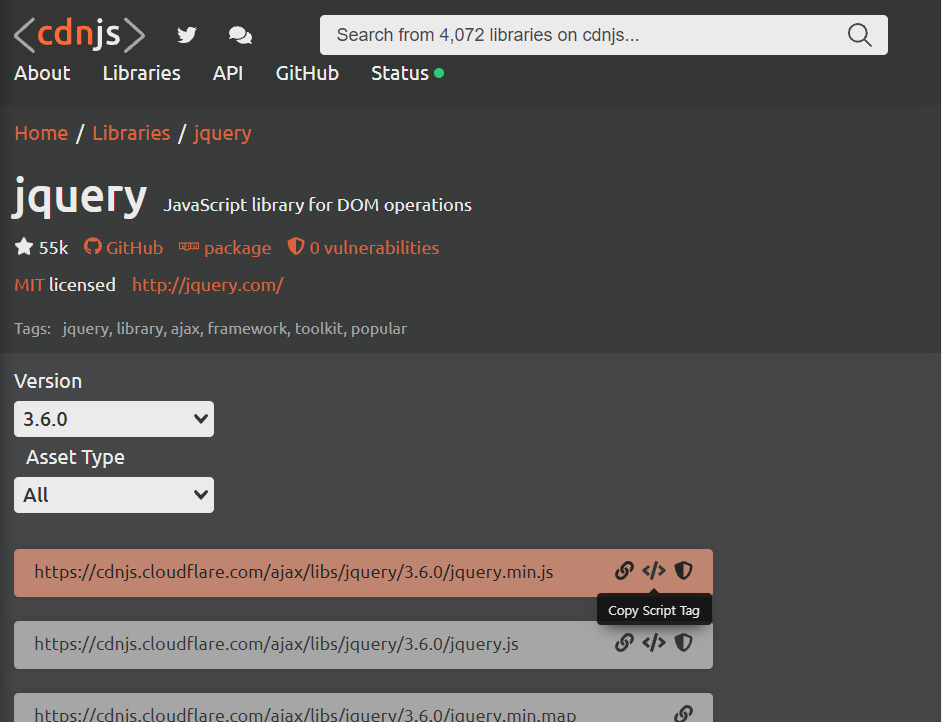Select the jquery.min.js URL row

tap(363, 572)
